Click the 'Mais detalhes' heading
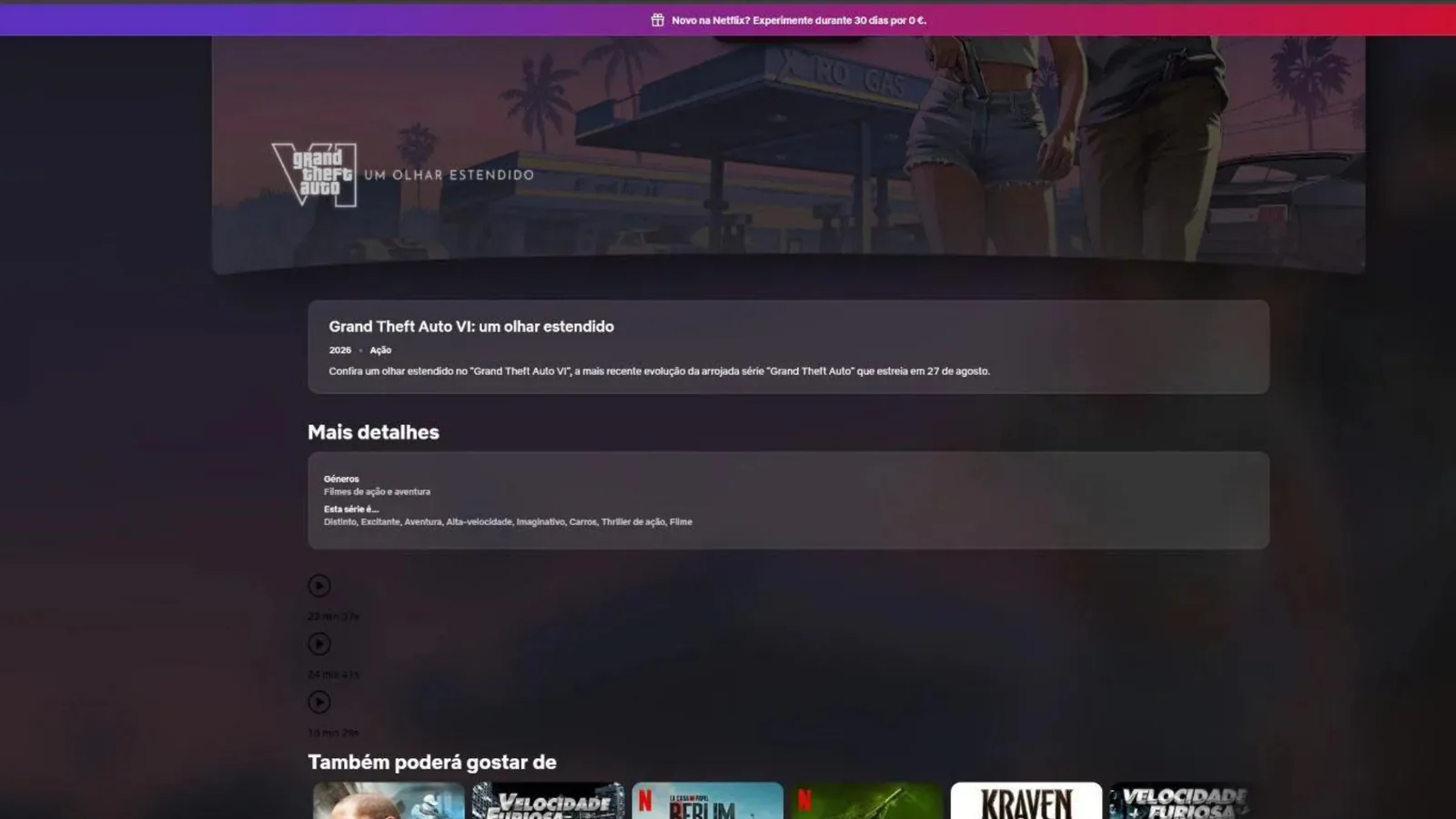 [x=373, y=432]
